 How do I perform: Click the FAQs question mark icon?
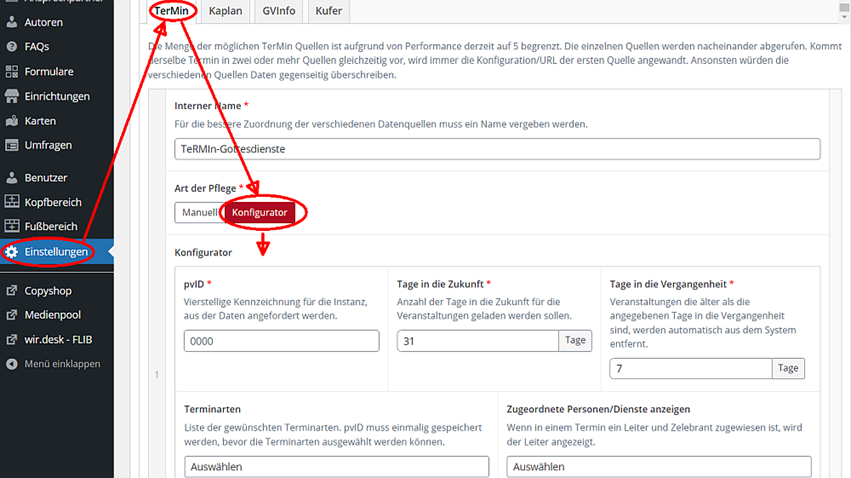click(12, 46)
